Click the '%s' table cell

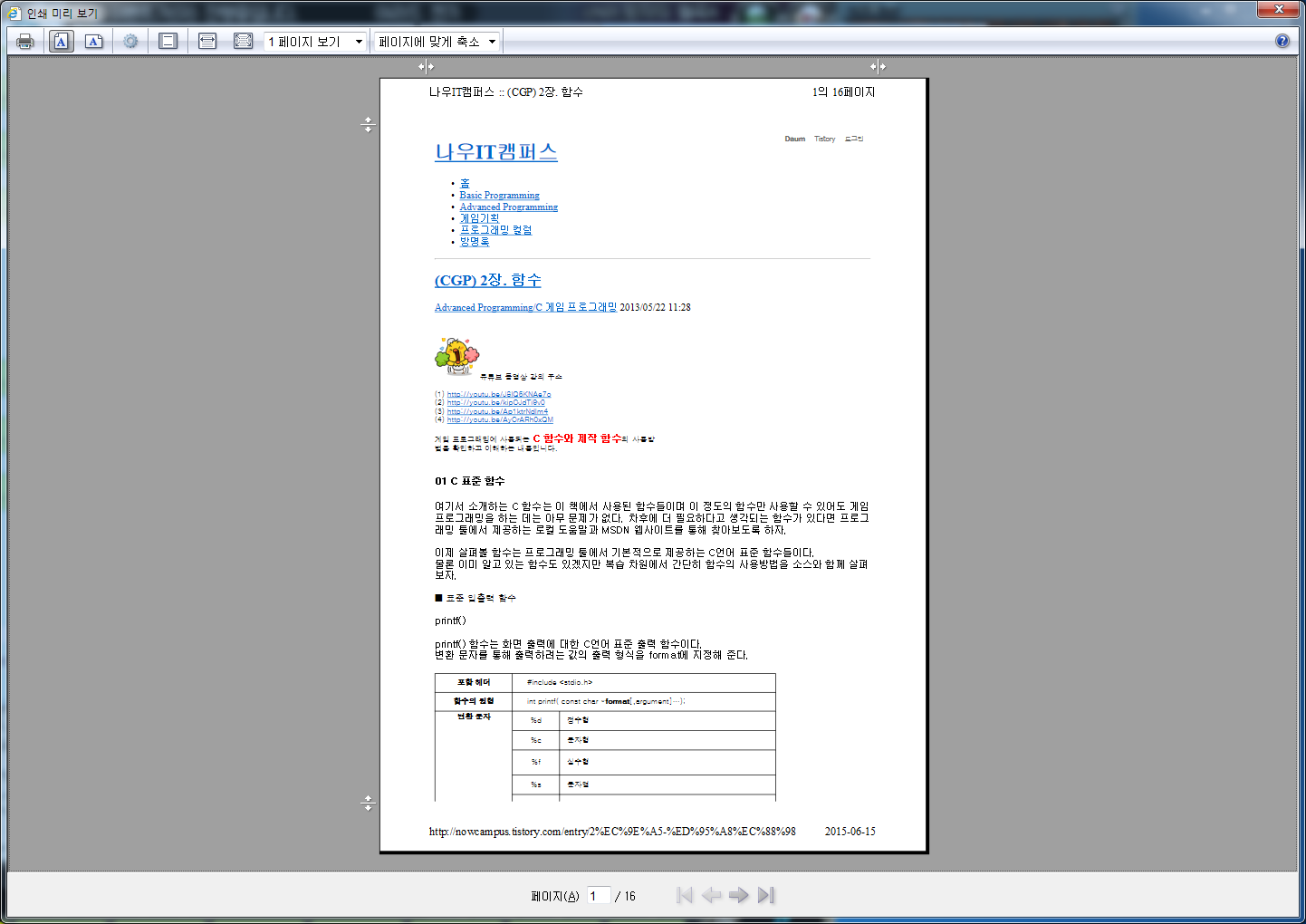536,784
